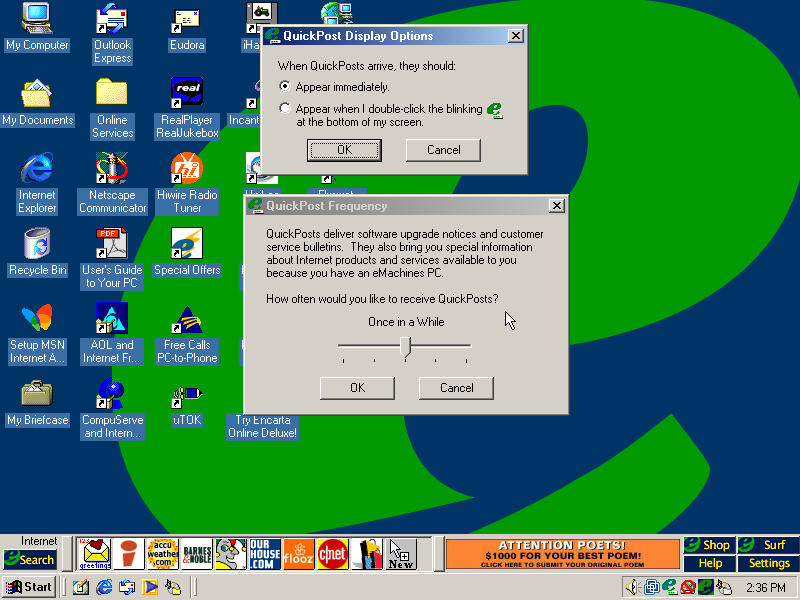Click the Attention Poets banner ad
The image size is (800, 600).
pyautogui.click(x=561, y=554)
